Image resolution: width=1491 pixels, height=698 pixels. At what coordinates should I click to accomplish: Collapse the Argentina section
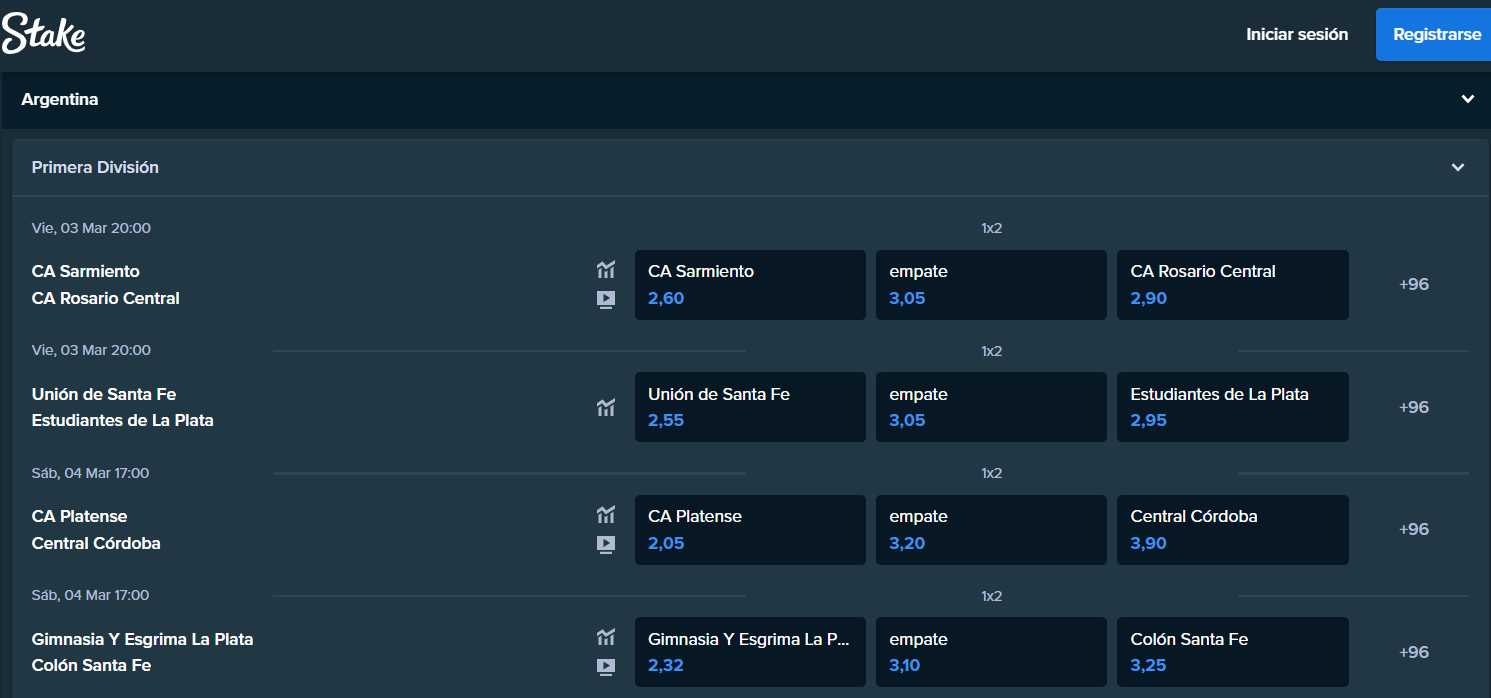pos(1467,99)
